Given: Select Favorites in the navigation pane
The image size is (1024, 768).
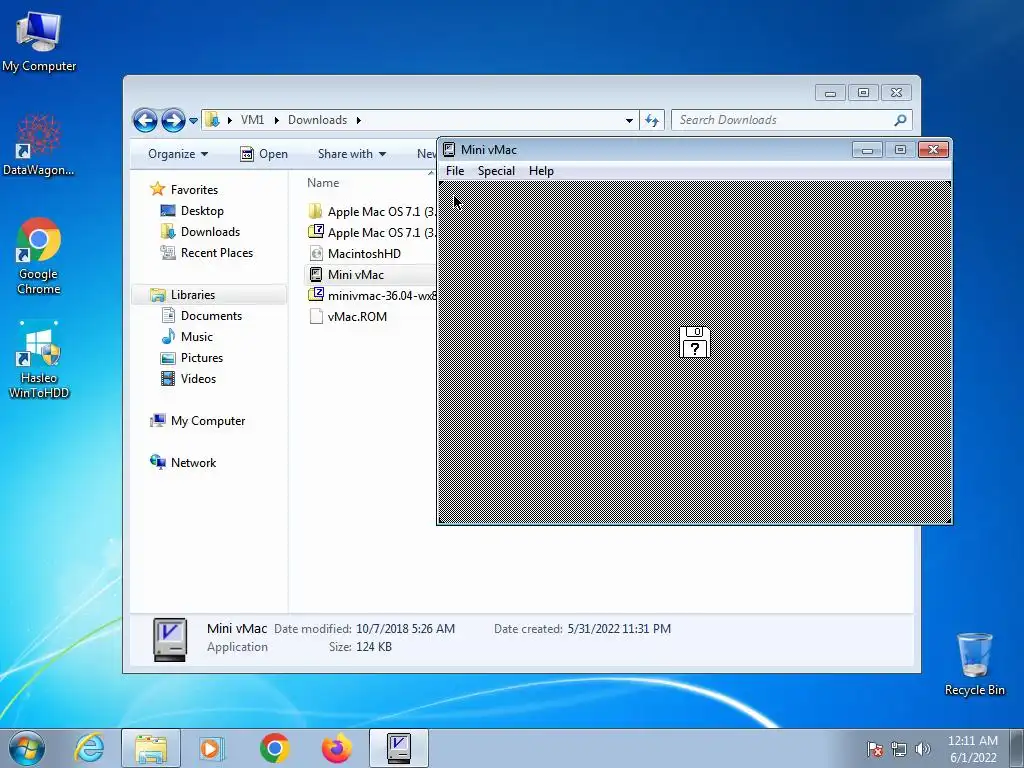Looking at the screenshot, I should point(194,190).
